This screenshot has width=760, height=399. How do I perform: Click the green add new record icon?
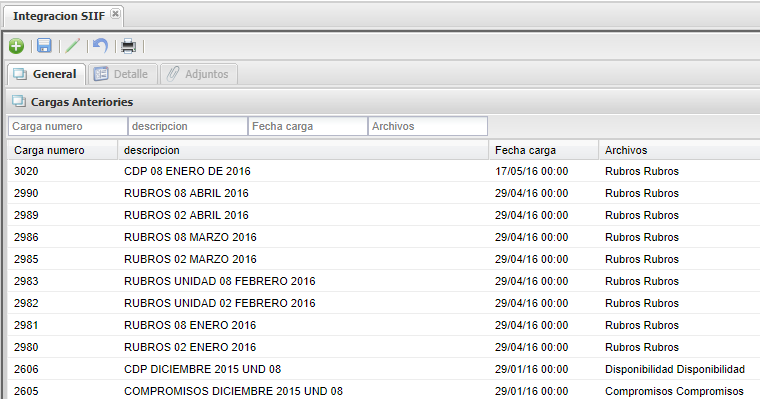pos(16,46)
